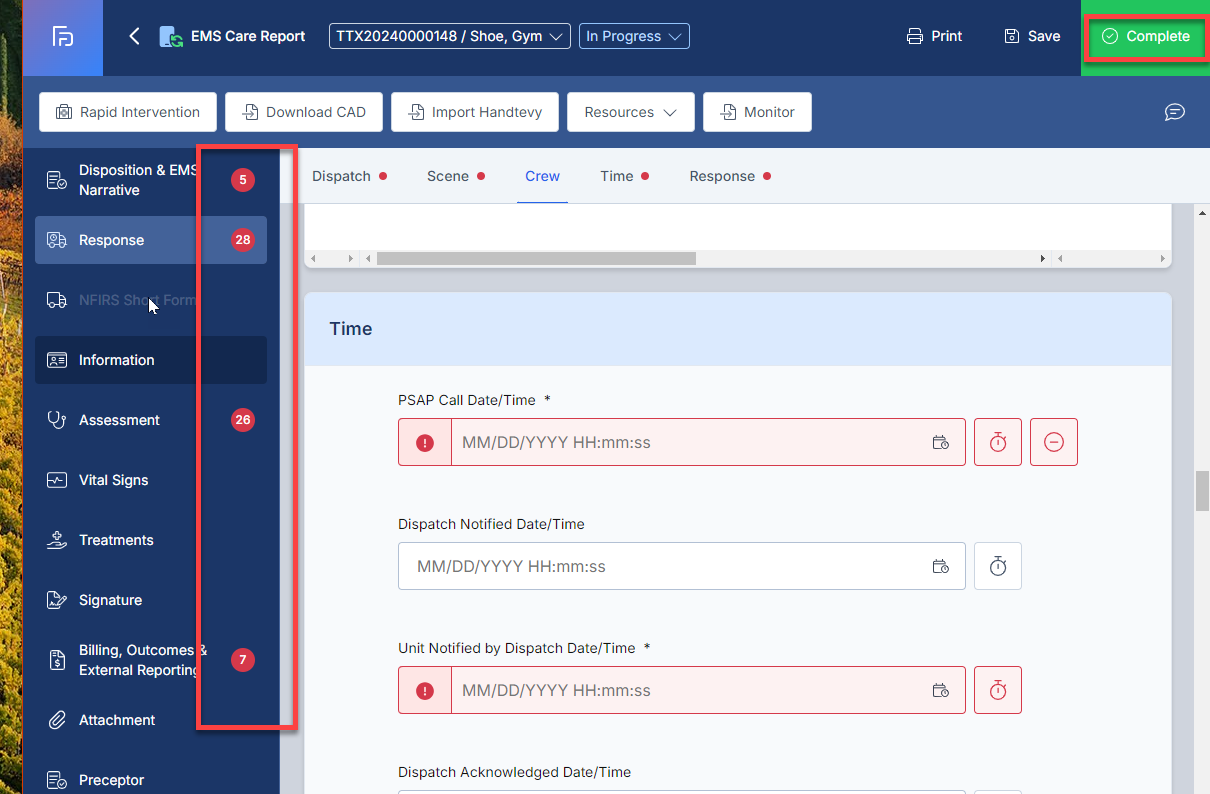The image size is (1210, 794).
Task: Click the Disposition & EMS Narrative icon
Action: point(57,180)
